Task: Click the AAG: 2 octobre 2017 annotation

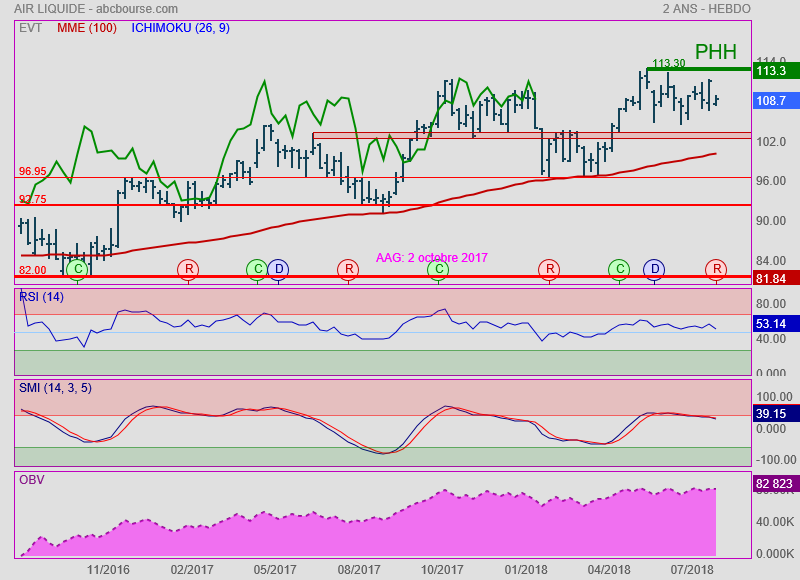Action: [x=432, y=258]
